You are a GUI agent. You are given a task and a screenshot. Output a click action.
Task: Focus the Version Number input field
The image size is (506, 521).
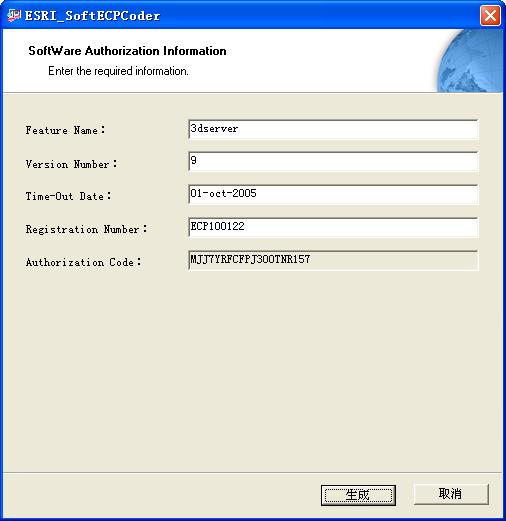click(x=333, y=161)
